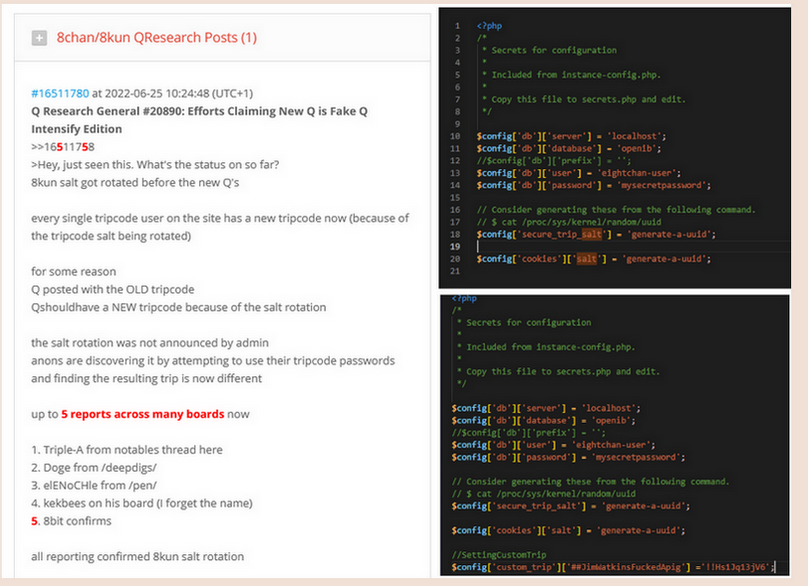
Task: Click list item 'Triple-A from notables thread here'
Action: 127,450
